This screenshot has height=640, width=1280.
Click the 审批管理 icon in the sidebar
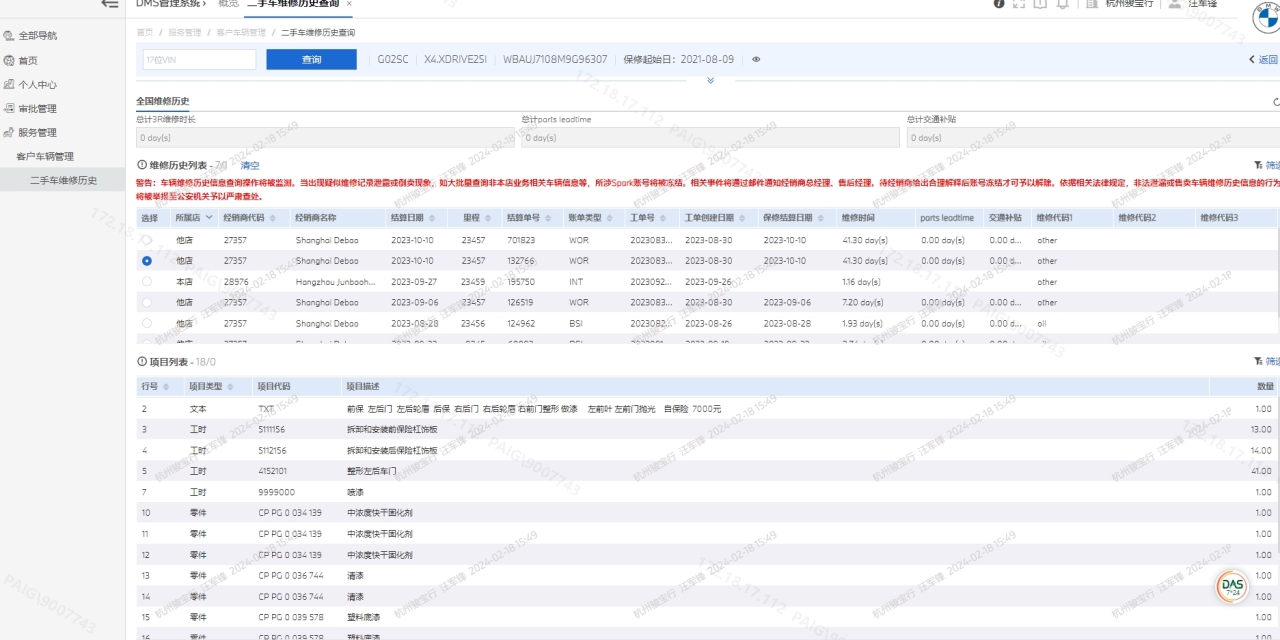(x=9, y=108)
